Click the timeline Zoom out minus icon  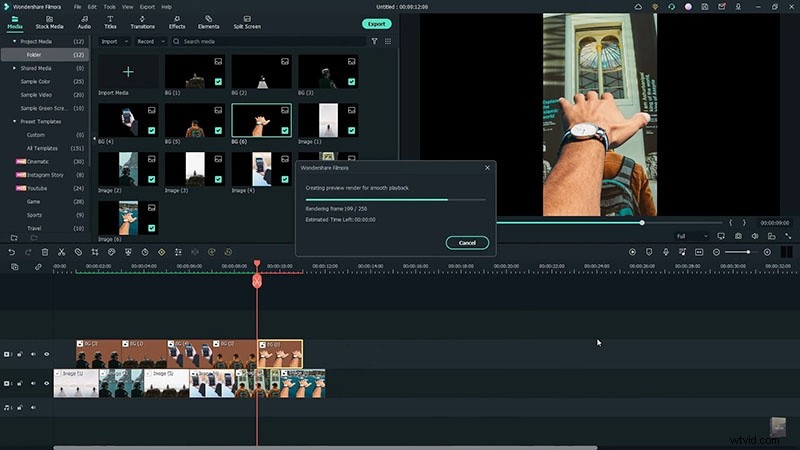[716, 252]
